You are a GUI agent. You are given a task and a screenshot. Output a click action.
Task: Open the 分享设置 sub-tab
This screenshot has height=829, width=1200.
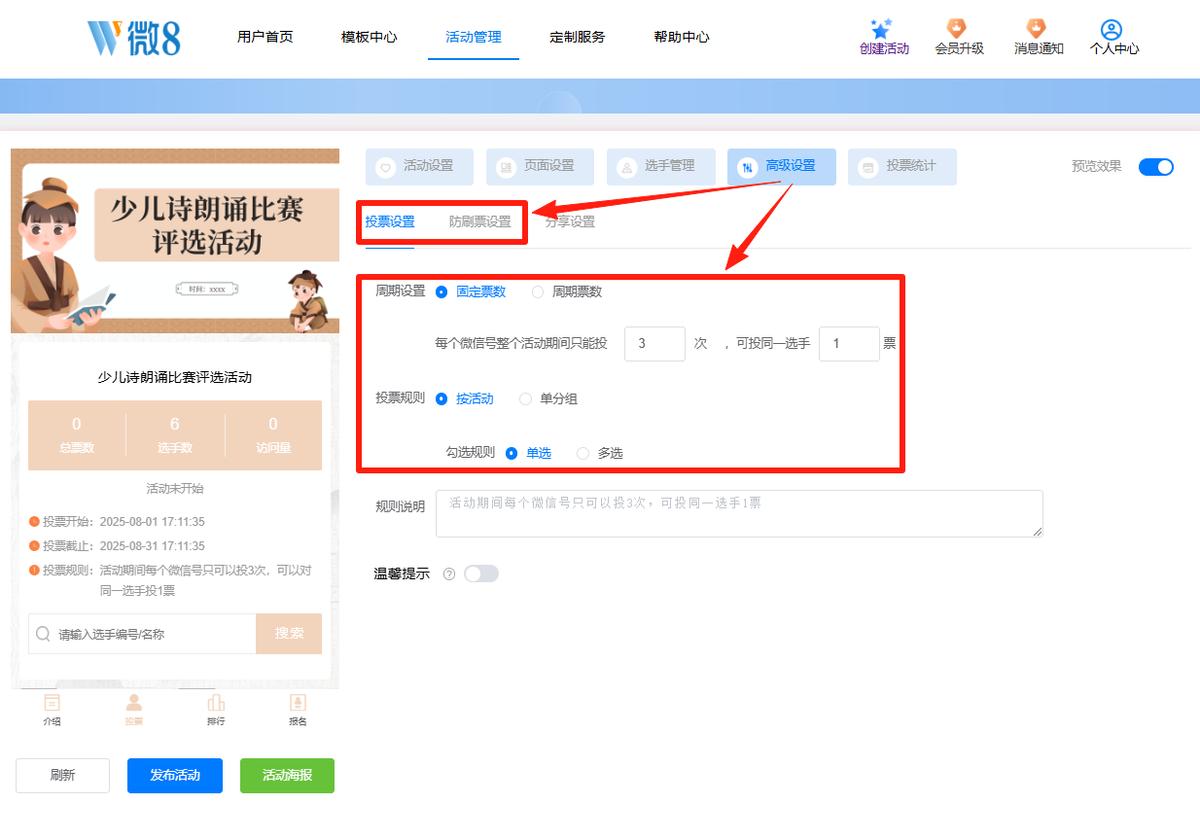coord(570,222)
